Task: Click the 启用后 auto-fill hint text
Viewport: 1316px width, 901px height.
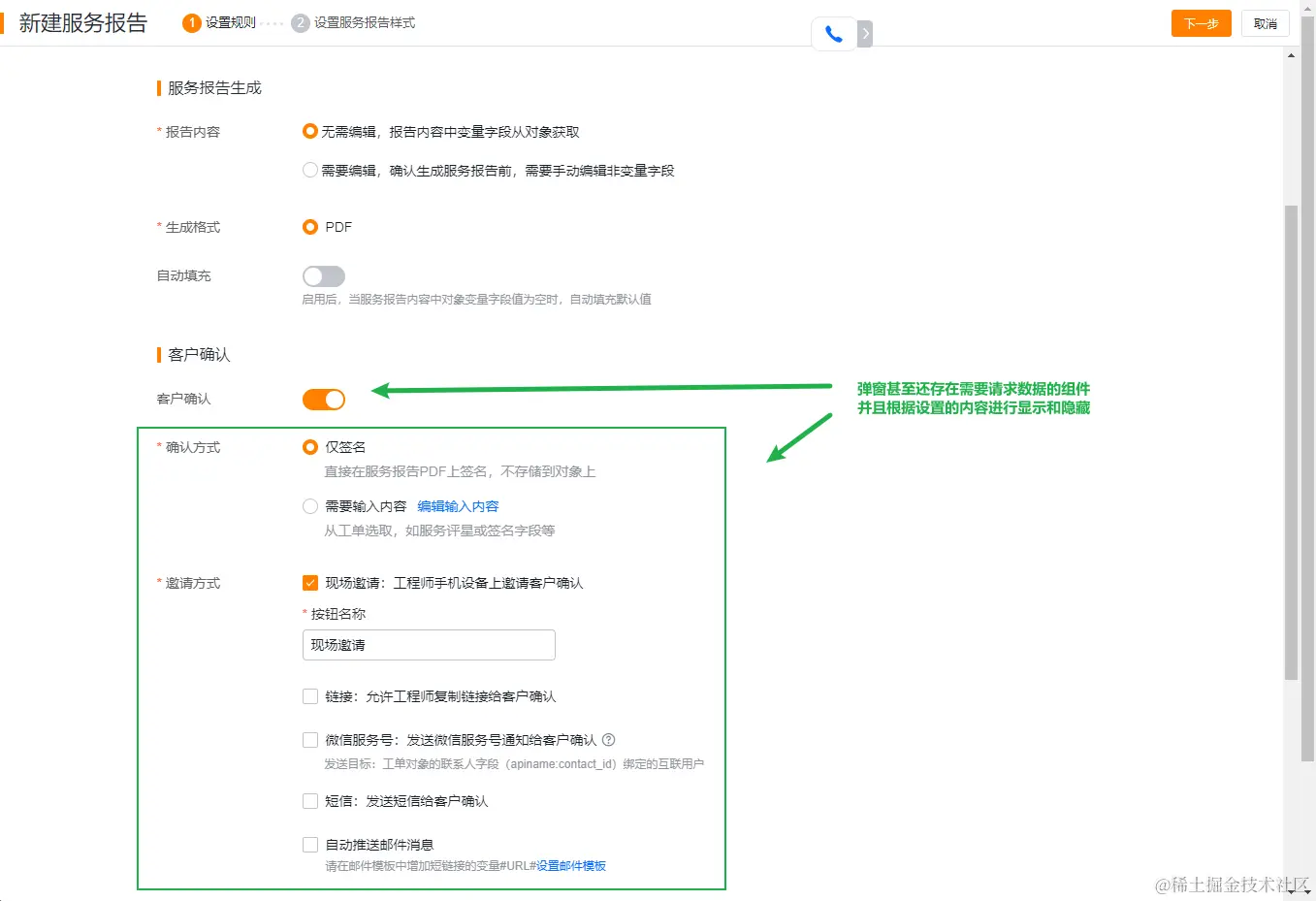Action: pyautogui.click(x=476, y=300)
